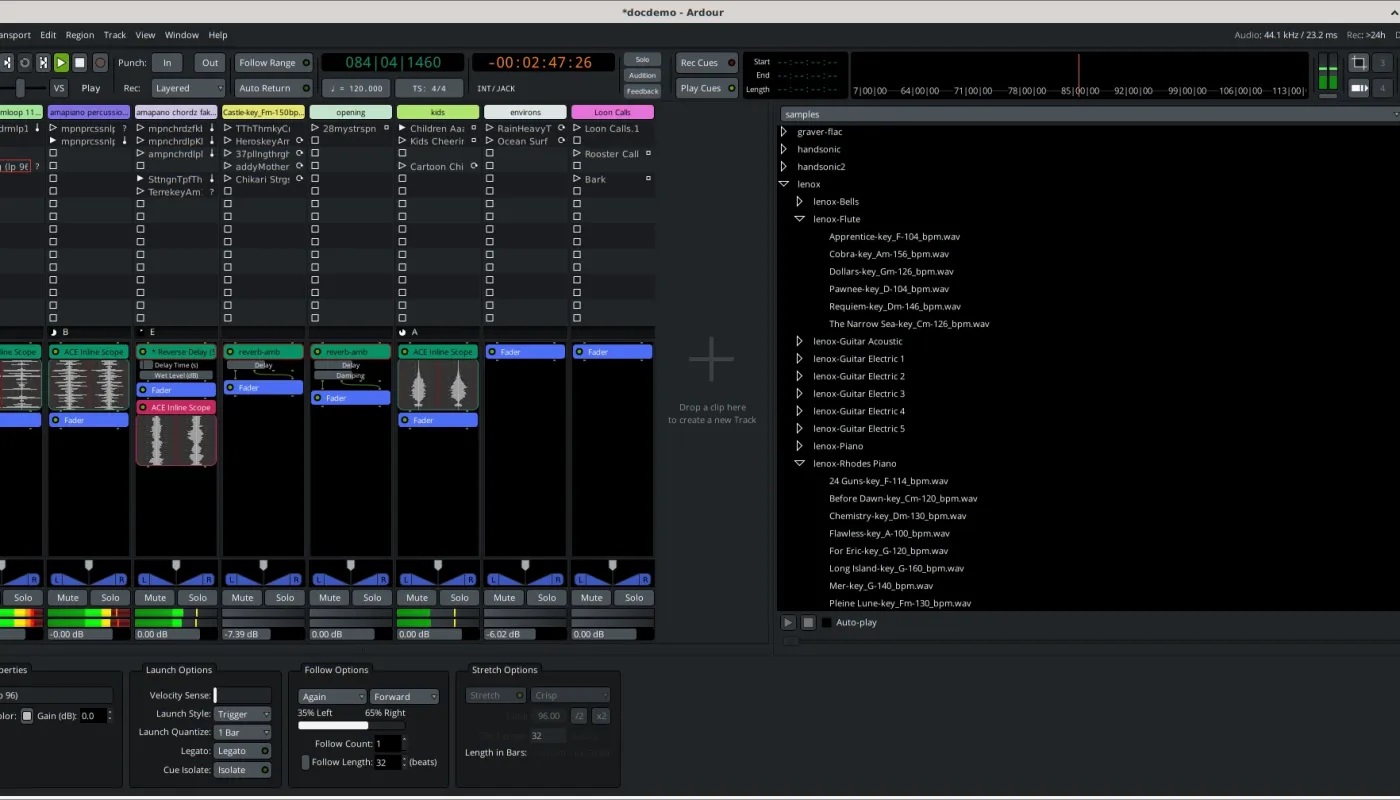1400x800 pixels.
Task: Click the video camera icon at top right
Action: pyautogui.click(x=1358, y=88)
